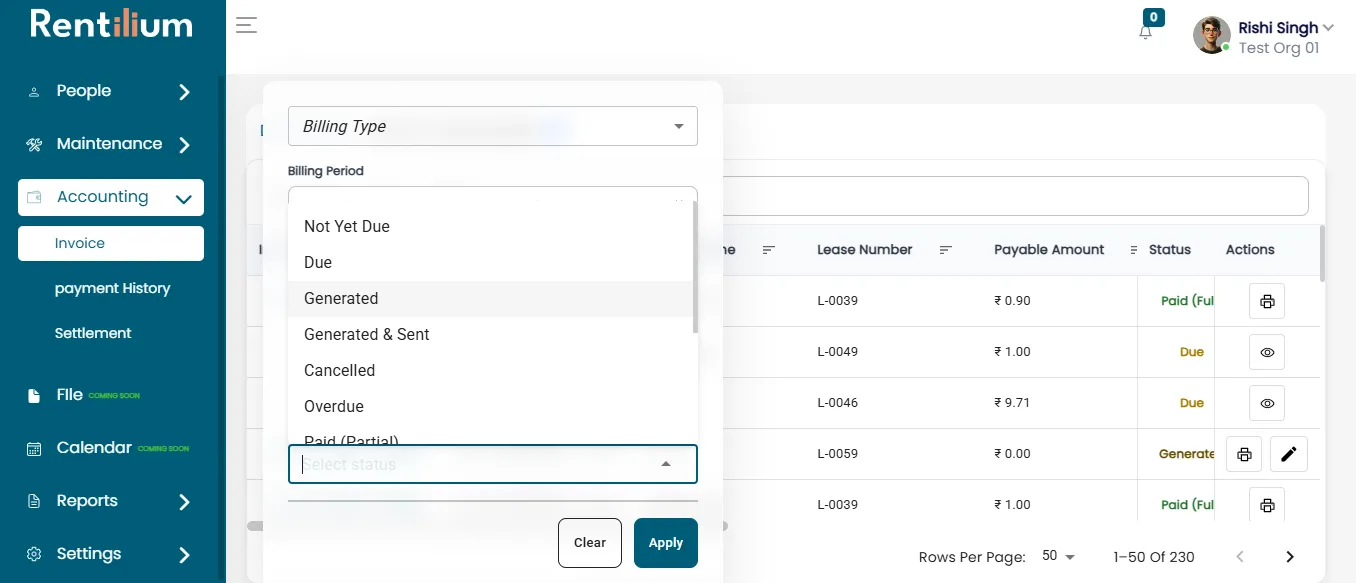Click the Rentilium logo
The height and width of the screenshot is (583, 1356).
(112, 24)
